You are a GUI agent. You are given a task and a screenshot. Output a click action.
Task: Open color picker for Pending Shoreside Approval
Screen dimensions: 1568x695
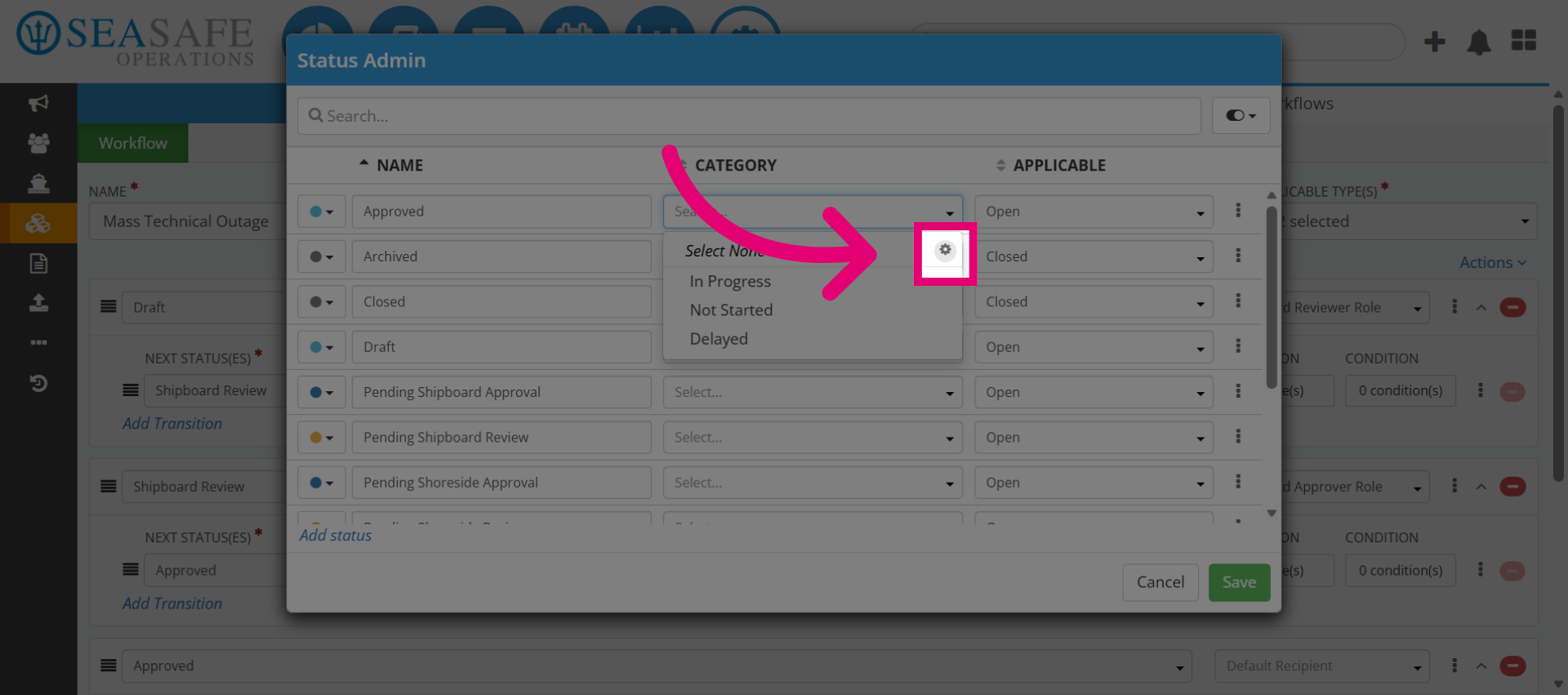322,483
